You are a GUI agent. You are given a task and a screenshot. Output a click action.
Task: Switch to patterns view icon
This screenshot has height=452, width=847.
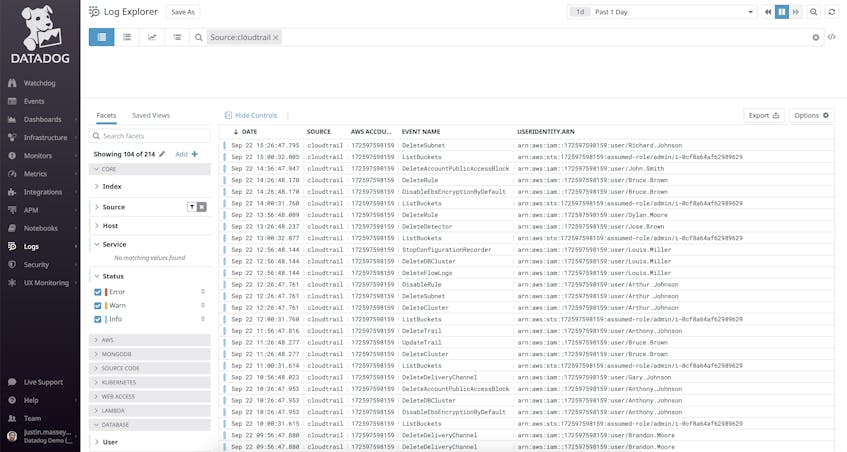coord(177,37)
